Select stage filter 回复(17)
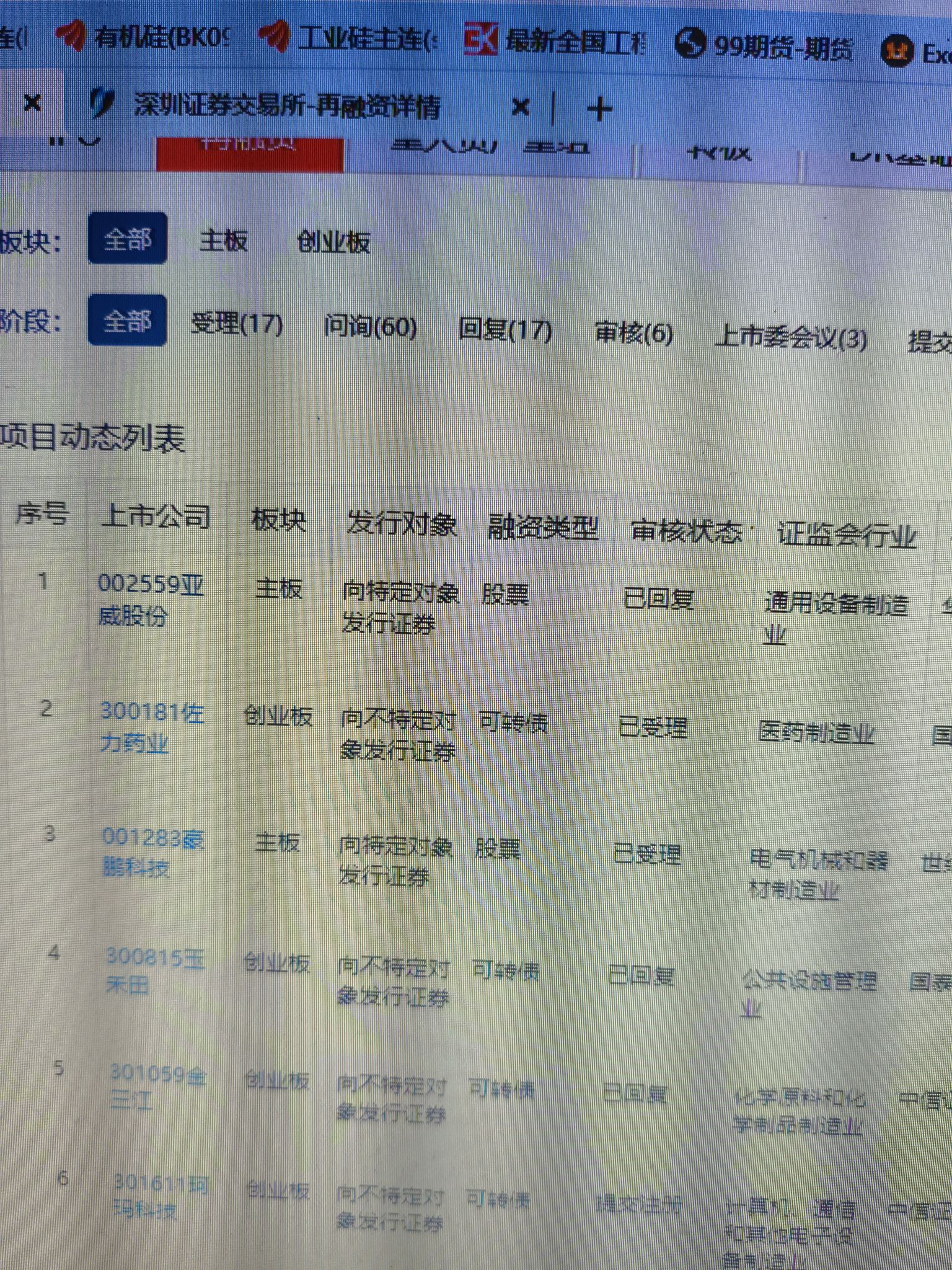The width and height of the screenshot is (952, 1270). (x=505, y=329)
